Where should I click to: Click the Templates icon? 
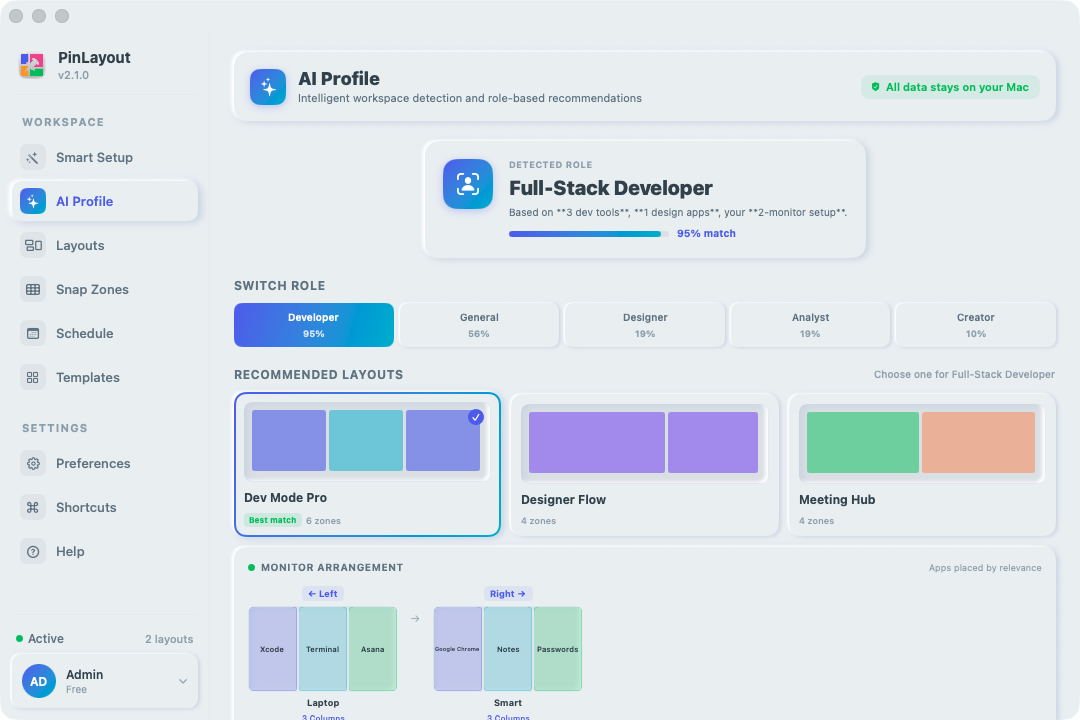click(x=32, y=378)
